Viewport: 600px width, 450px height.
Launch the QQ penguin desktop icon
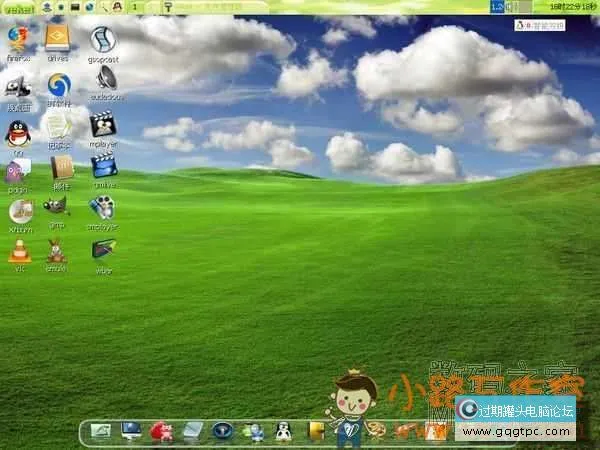click(18, 134)
